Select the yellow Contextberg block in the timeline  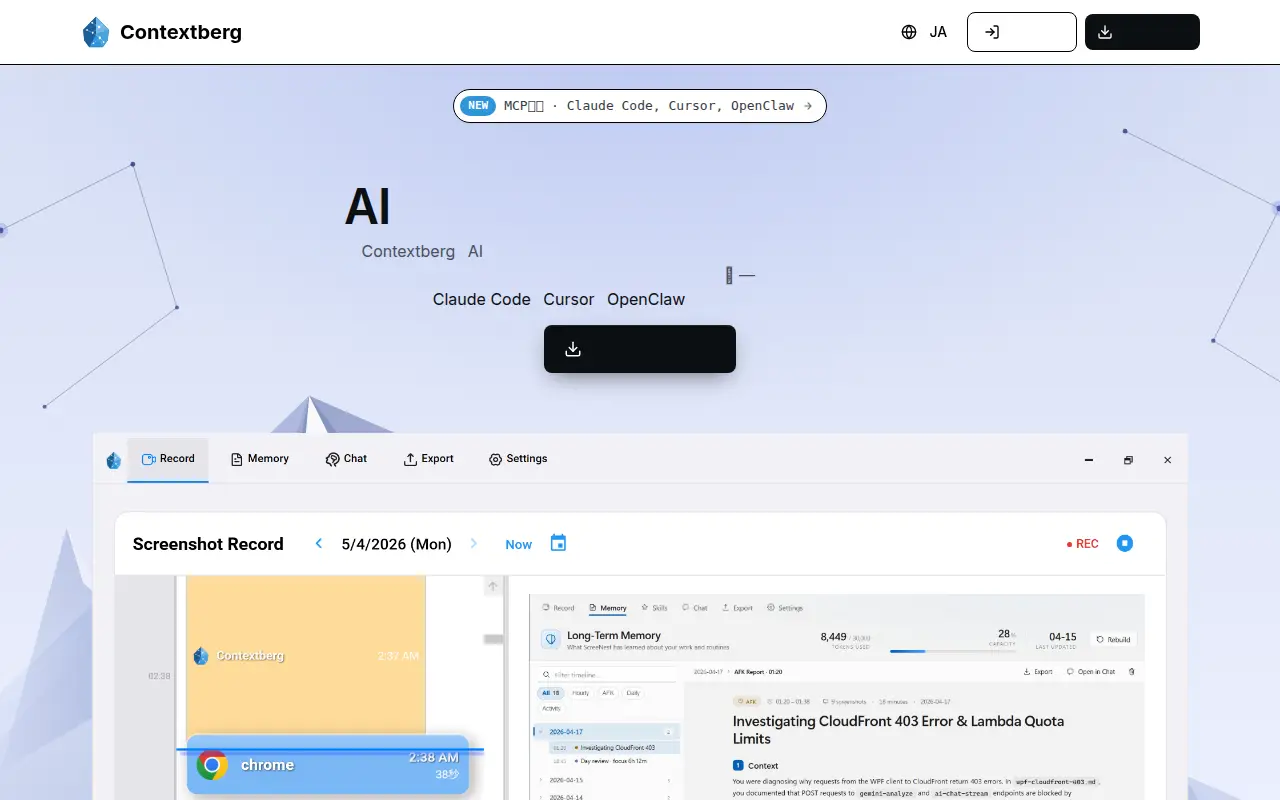[x=306, y=655]
